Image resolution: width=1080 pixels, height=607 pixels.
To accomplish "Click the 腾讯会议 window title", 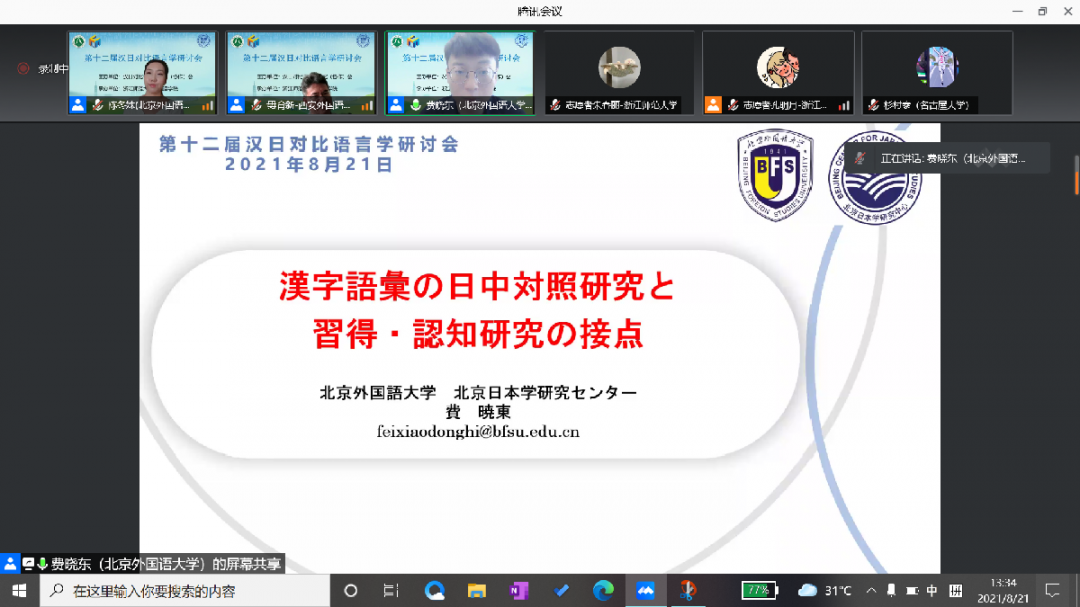I will point(540,11).
